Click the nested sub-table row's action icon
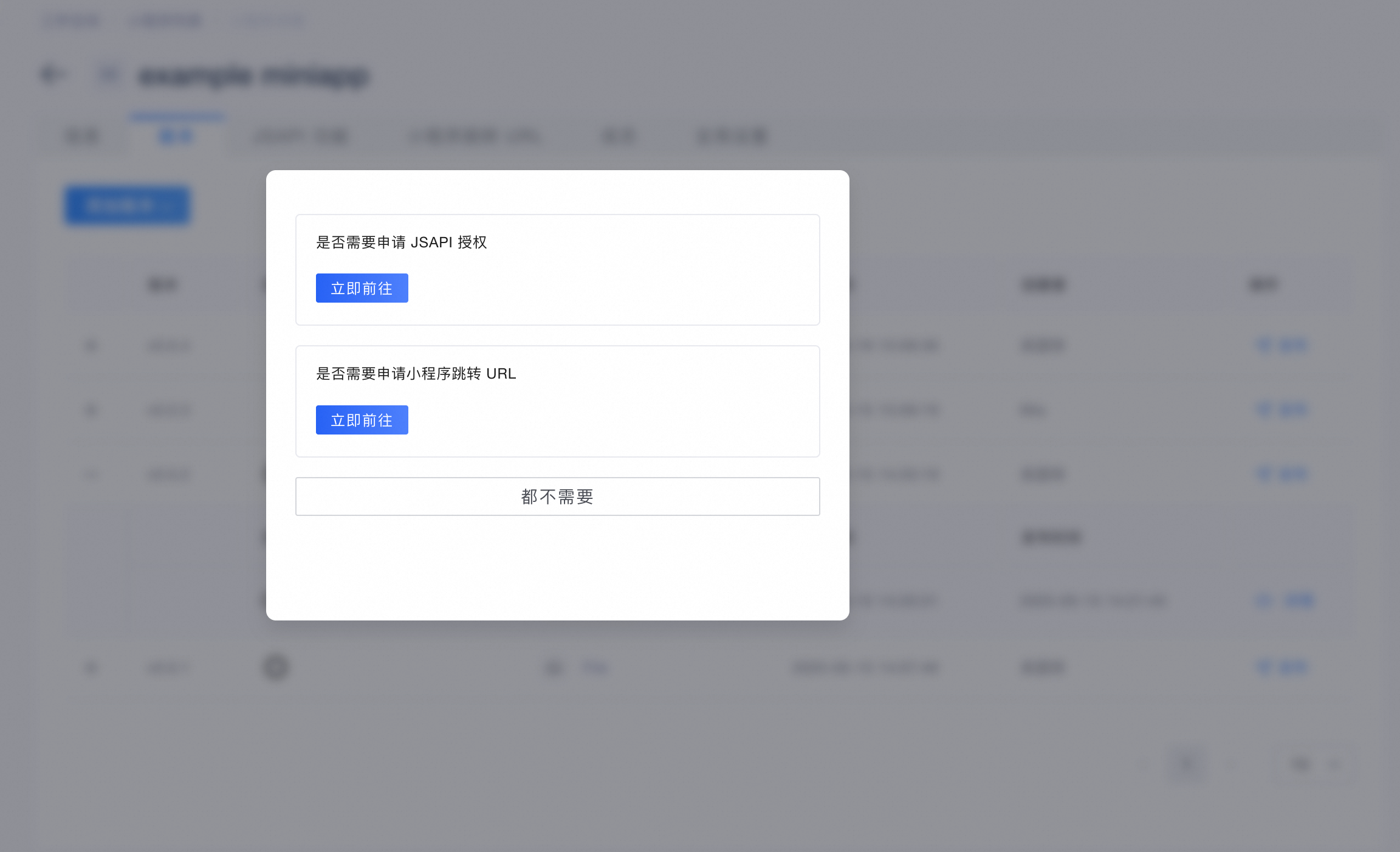 1264,601
